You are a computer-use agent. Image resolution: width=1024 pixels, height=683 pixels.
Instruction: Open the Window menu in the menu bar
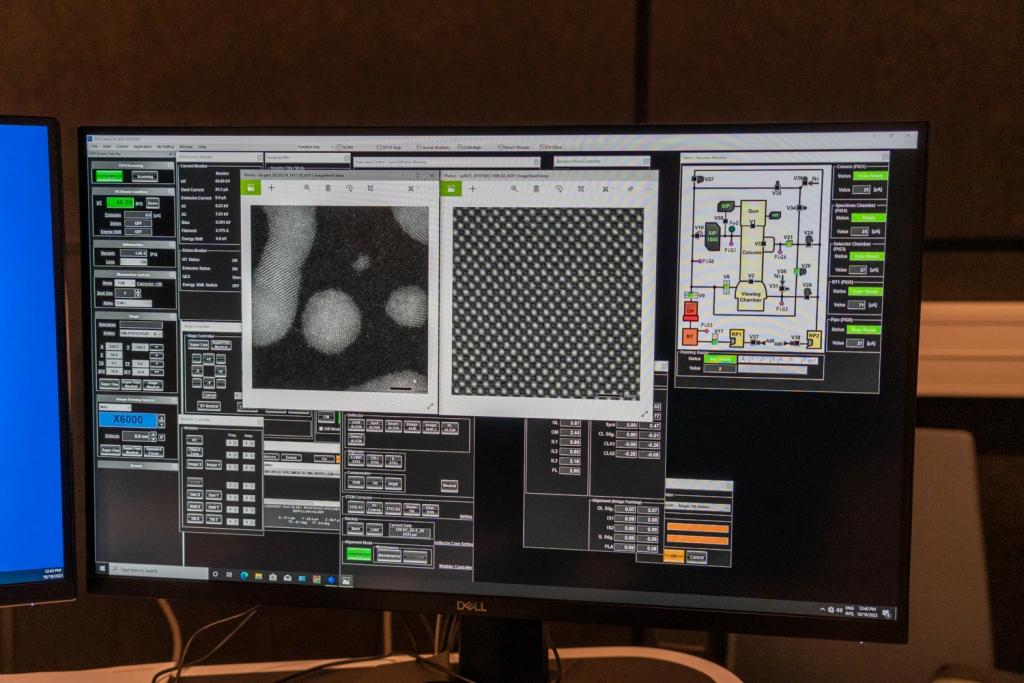[x=186, y=147]
